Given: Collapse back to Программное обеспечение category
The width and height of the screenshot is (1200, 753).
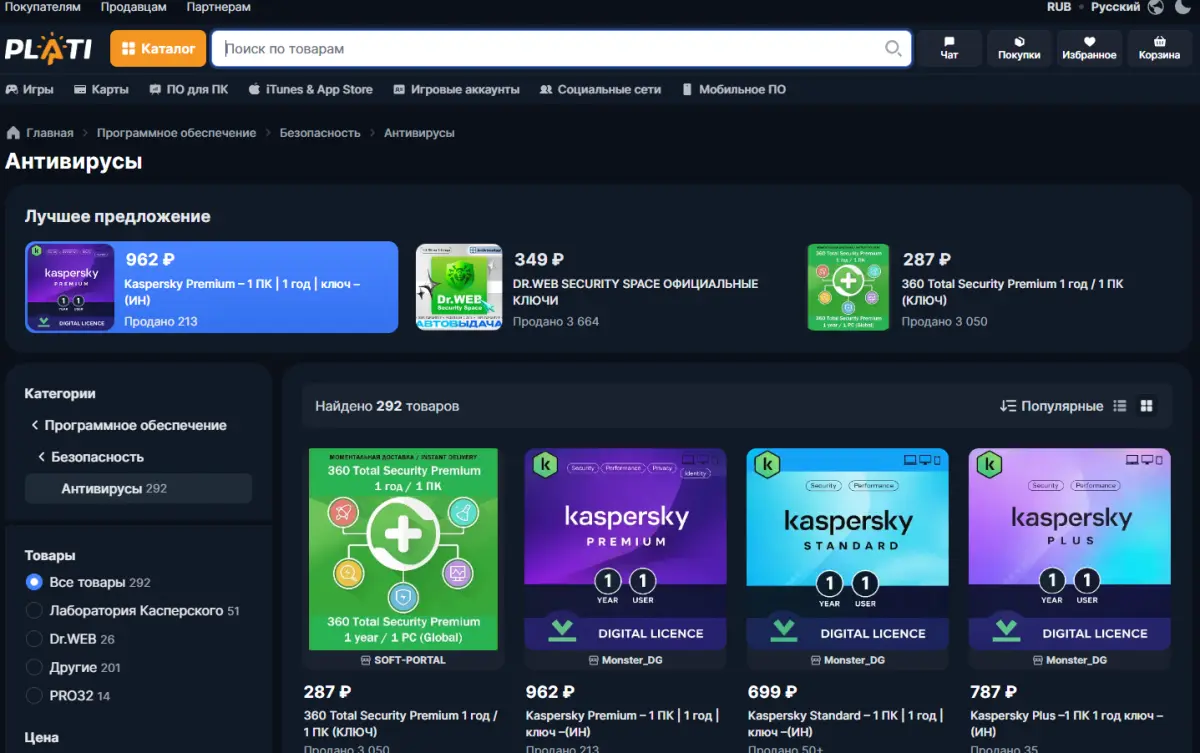Looking at the screenshot, I should (128, 425).
